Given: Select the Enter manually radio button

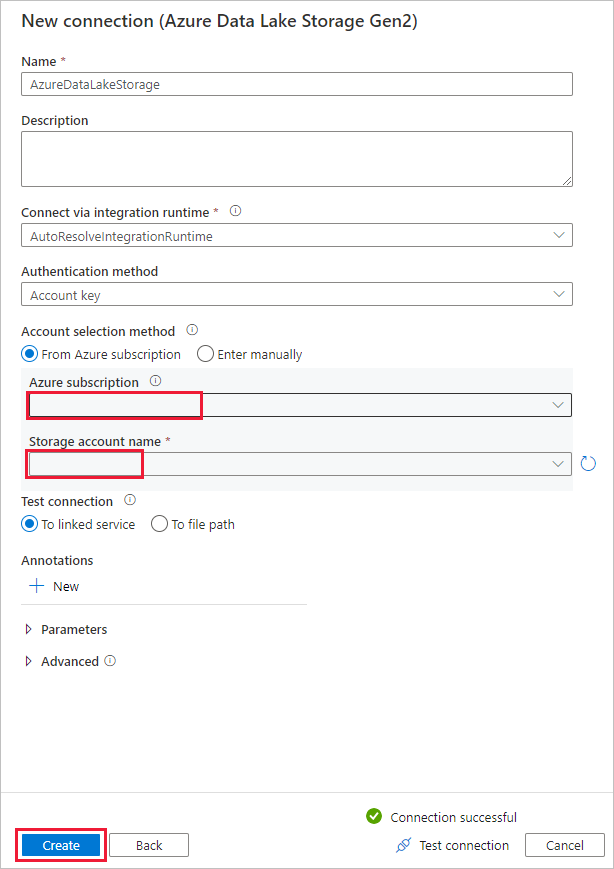Looking at the screenshot, I should [203, 354].
